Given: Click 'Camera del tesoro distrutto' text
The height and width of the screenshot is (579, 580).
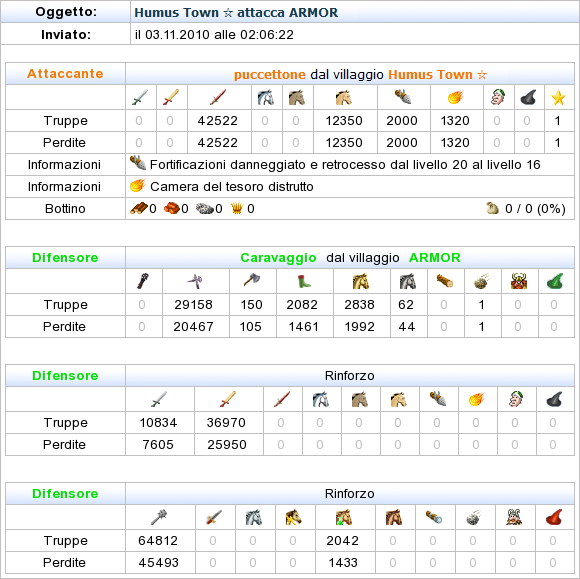Looking at the screenshot, I should click(x=232, y=186).
